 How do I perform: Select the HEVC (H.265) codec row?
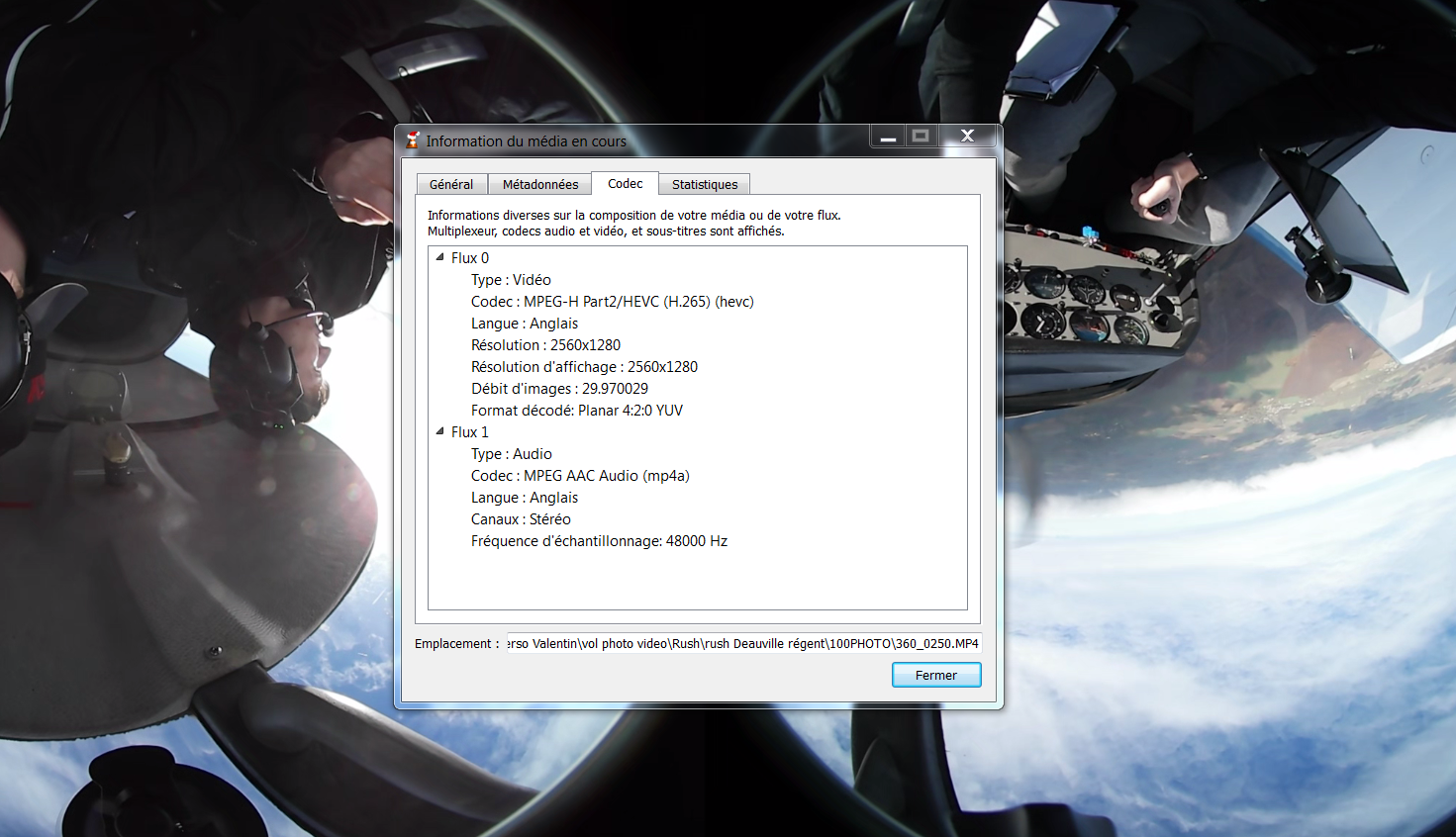point(612,302)
